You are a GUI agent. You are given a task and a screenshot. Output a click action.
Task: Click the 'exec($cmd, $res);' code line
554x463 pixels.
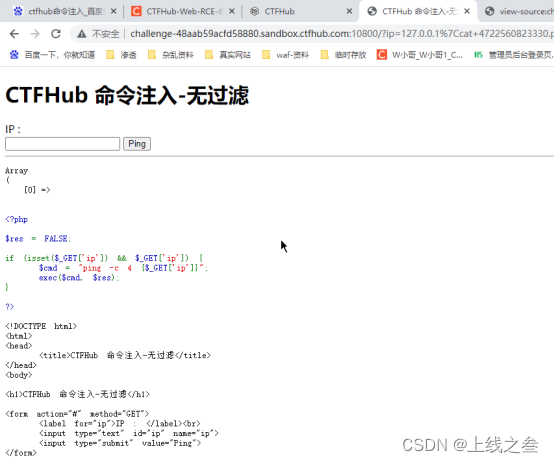(x=79, y=278)
